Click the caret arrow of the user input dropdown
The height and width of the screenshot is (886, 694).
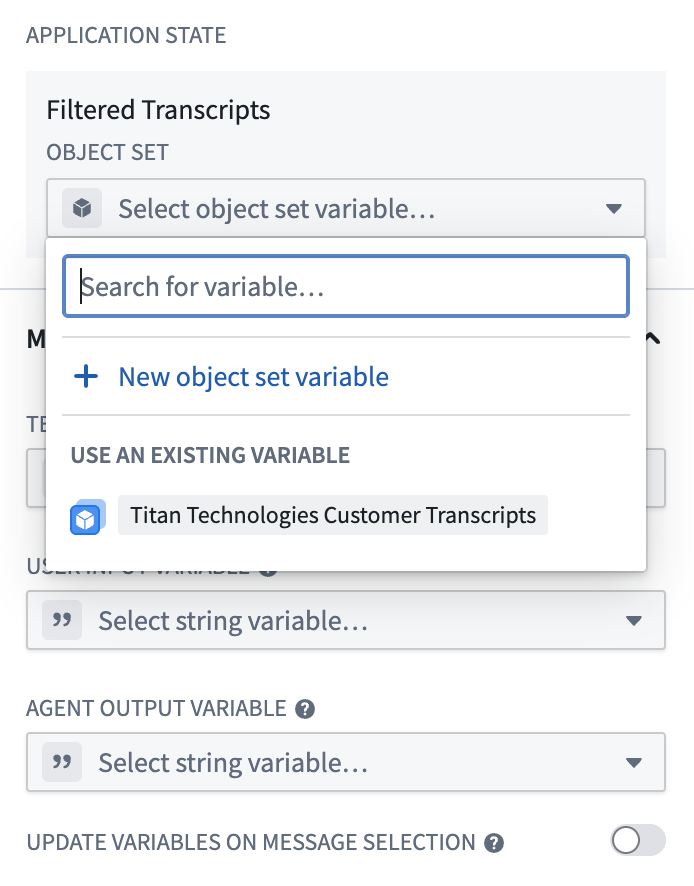pyautogui.click(x=634, y=621)
